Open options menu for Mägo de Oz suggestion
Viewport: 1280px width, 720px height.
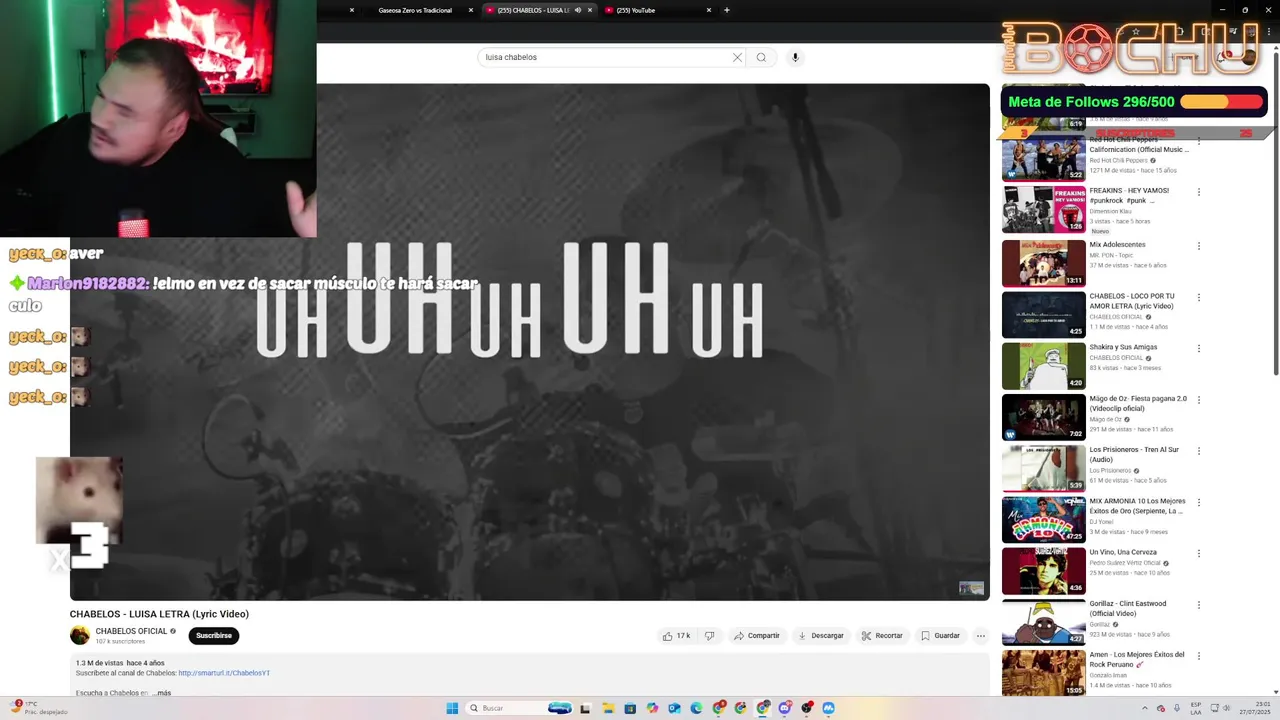coord(1199,400)
